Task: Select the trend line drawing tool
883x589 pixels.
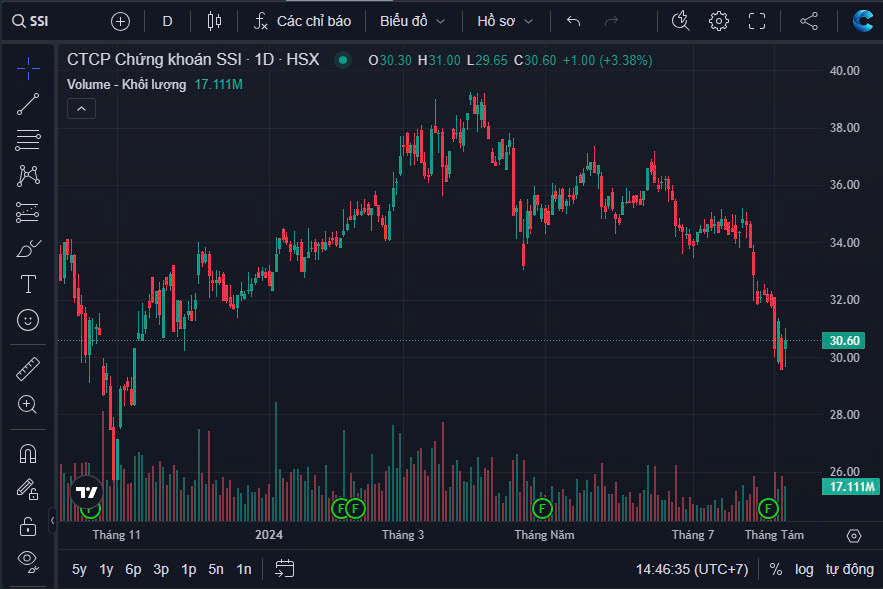Action: [x=28, y=104]
